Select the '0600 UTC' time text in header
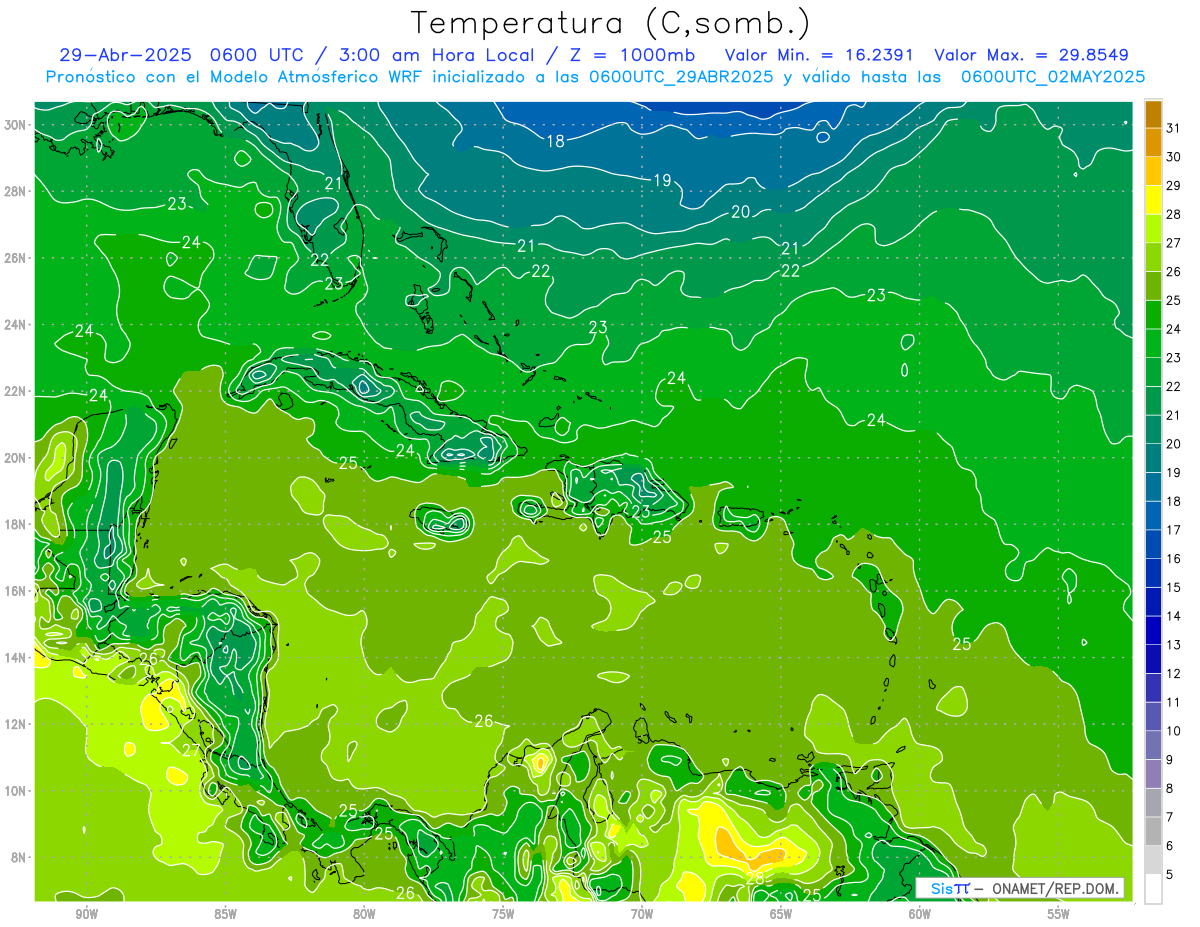1200x927 pixels. click(255, 54)
